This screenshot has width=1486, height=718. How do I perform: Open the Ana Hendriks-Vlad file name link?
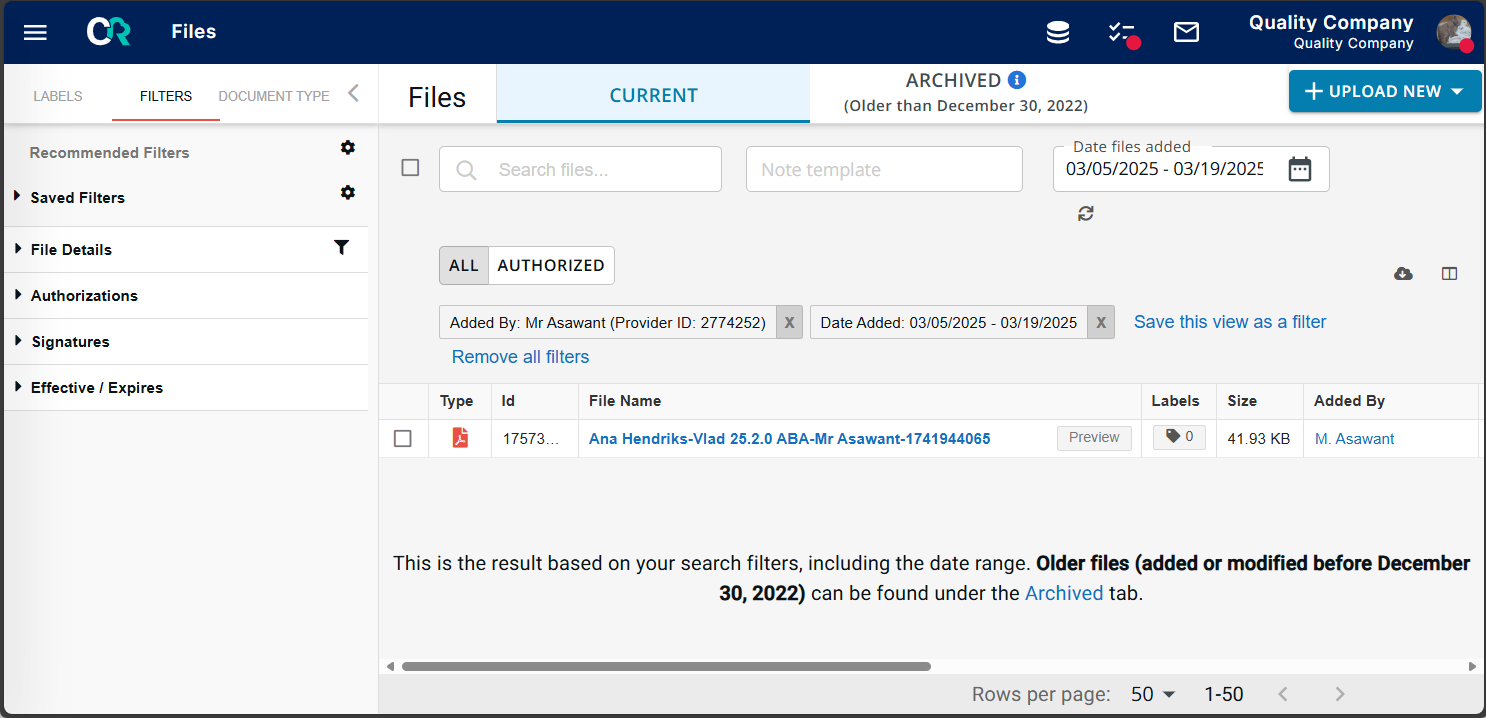pyautogui.click(x=790, y=438)
